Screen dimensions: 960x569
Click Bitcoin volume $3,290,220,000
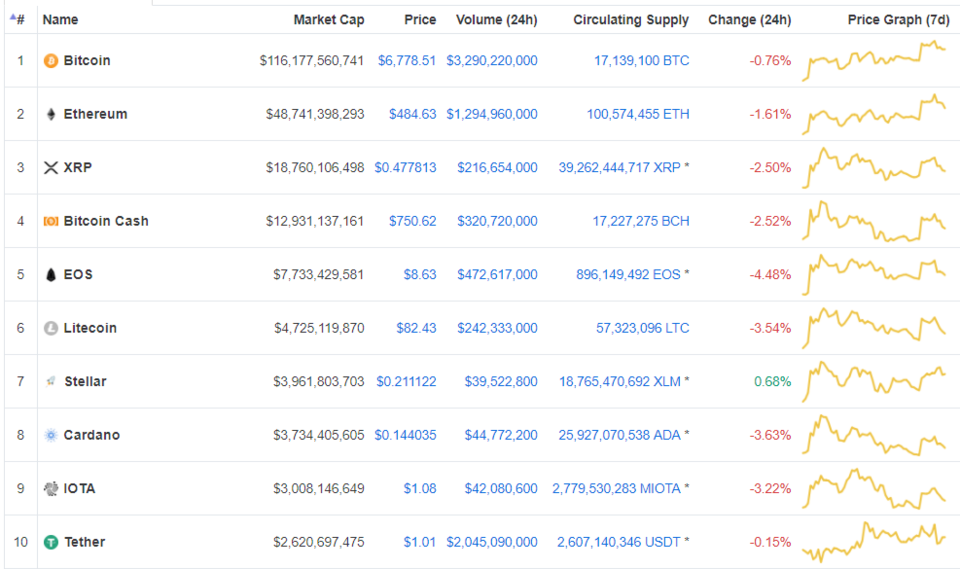click(492, 61)
